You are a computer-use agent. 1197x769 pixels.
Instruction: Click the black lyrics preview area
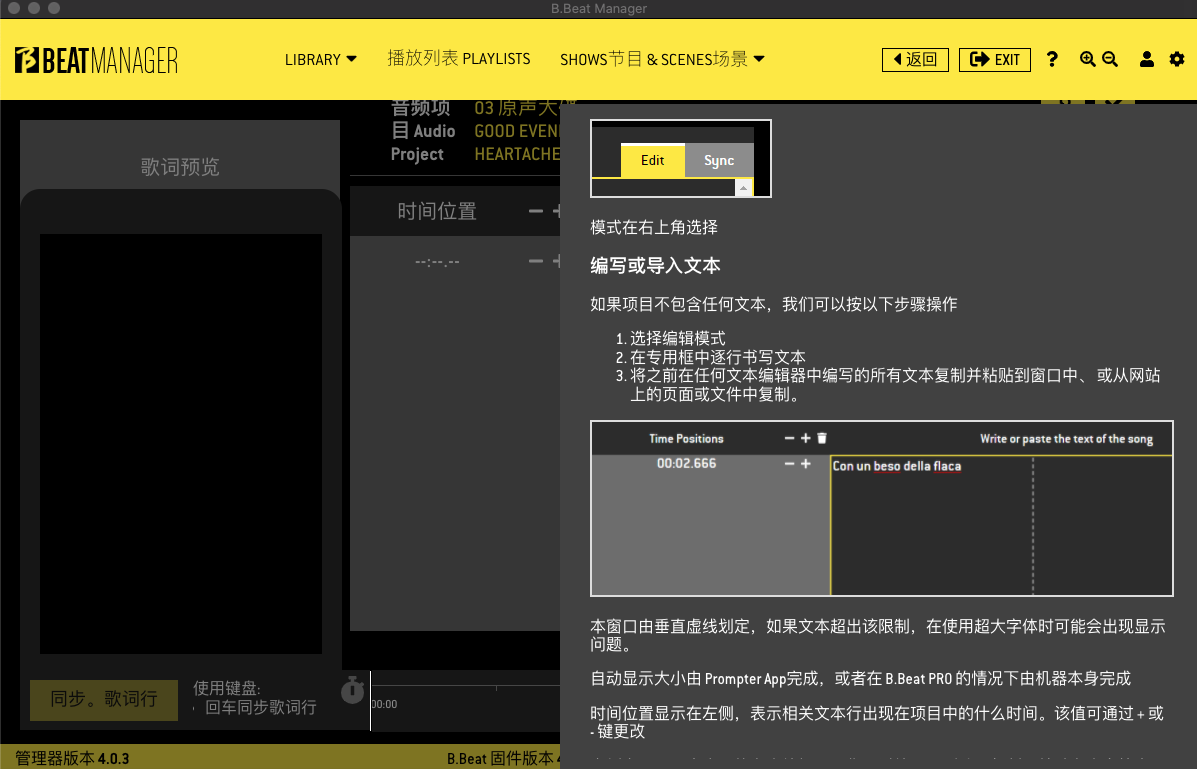pyautogui.click(x=181, y=444)
